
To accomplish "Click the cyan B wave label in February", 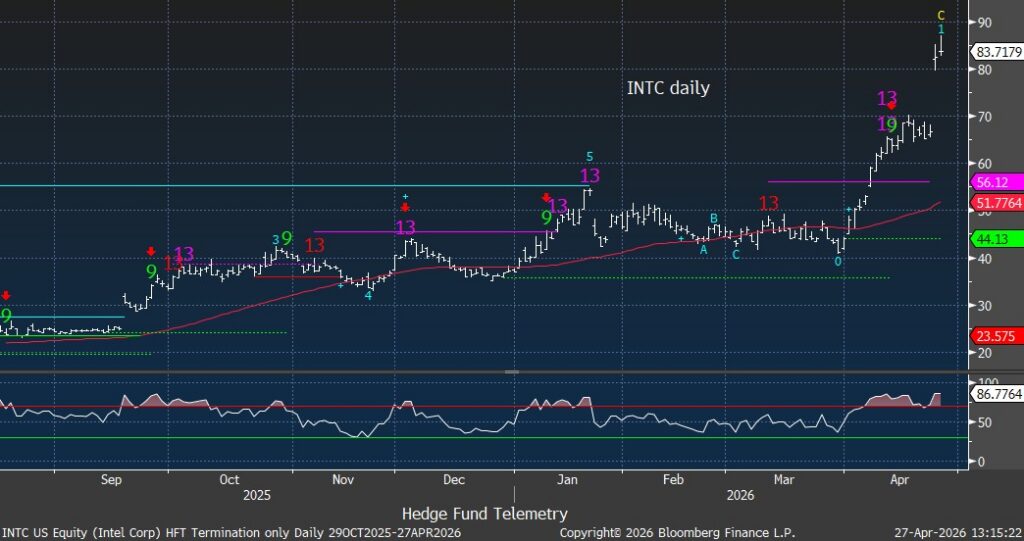I will (714, 218).
